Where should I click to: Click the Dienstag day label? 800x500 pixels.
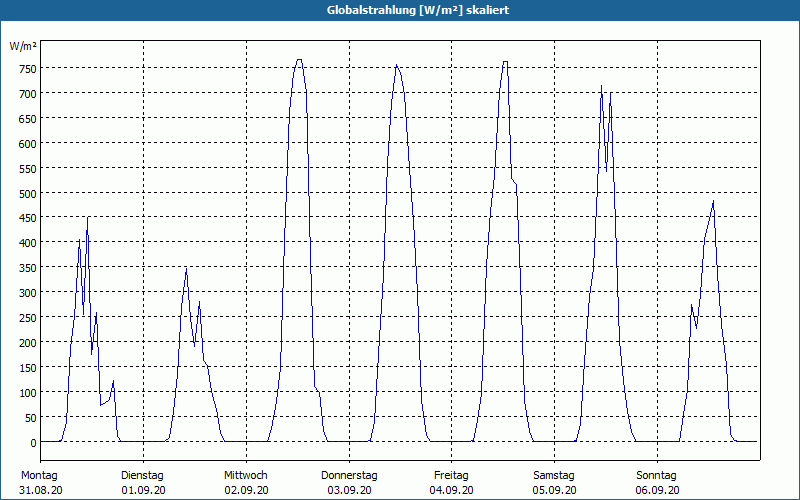(142, 476)
